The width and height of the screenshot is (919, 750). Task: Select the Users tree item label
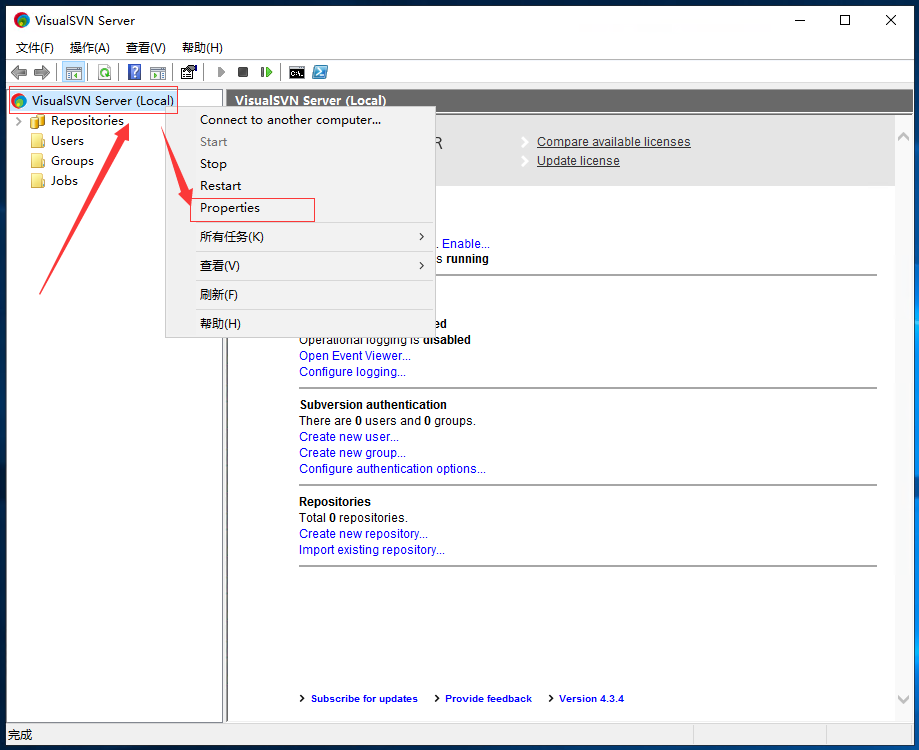pos(67,141)
